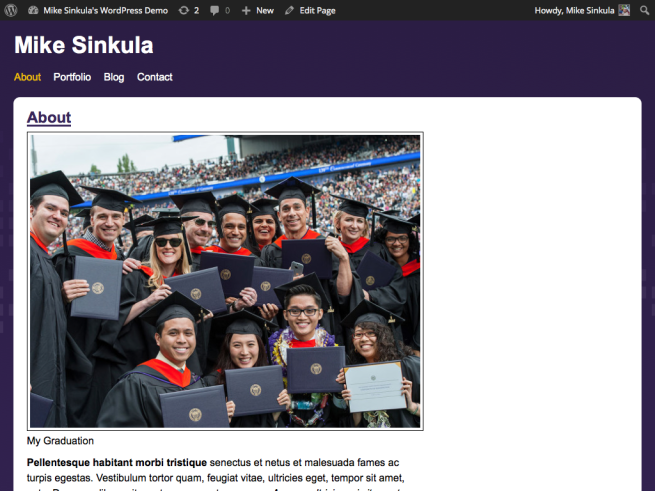Open the Howdy, Mike Sinkula account menu

click(574, 10)
